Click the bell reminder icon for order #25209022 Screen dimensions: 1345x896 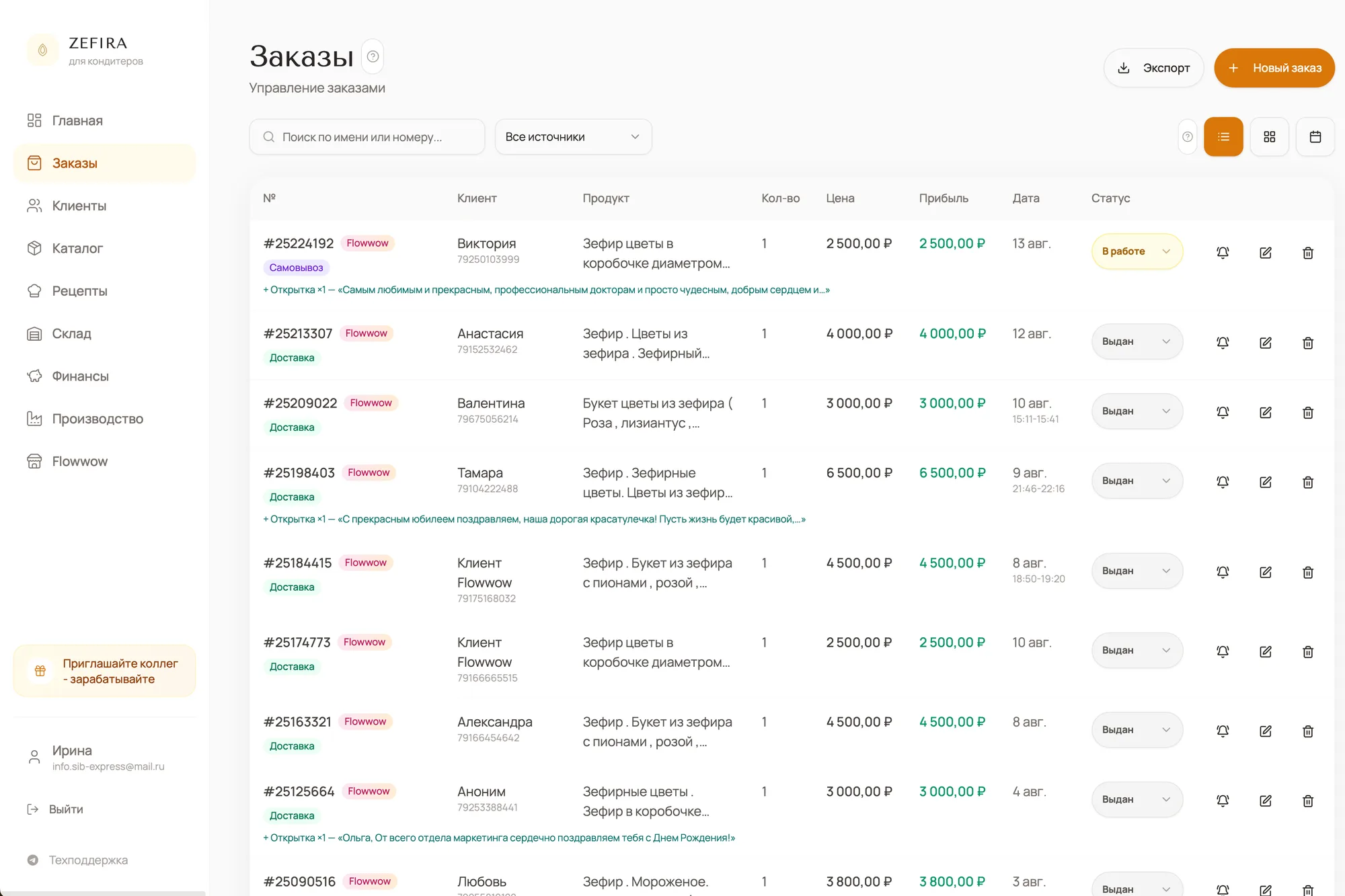[x=1223, y=413]
